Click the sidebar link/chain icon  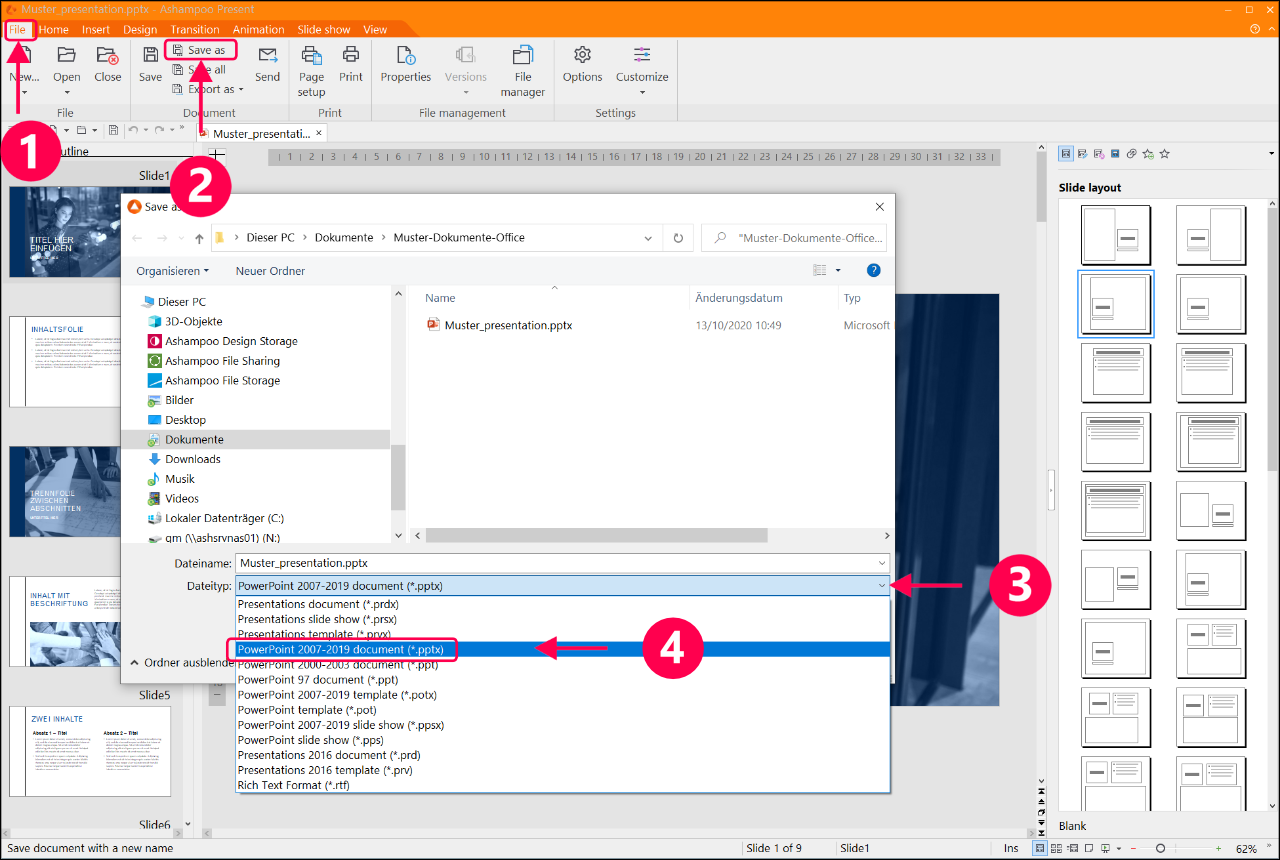pyautogui.click(x=1131, y=154)
